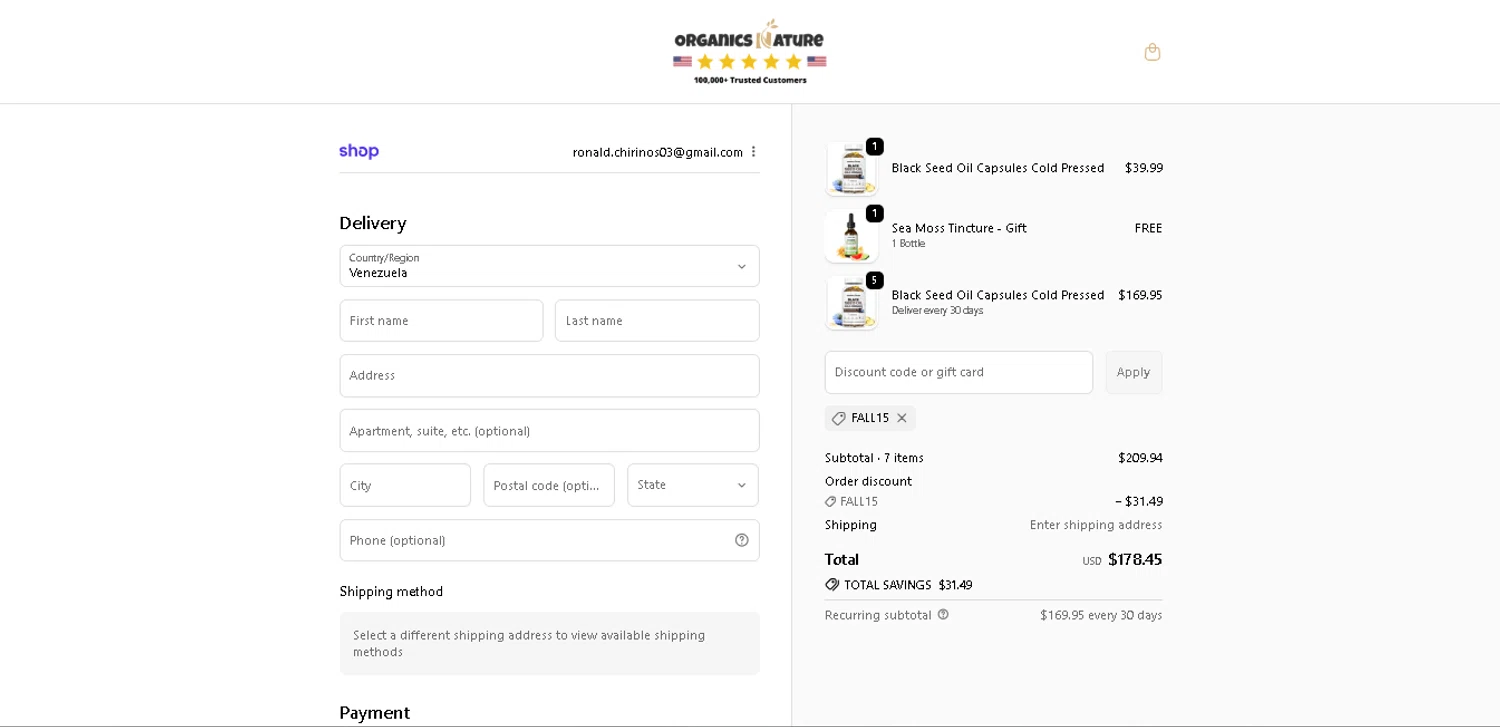1500x727 pixels.
Task: Open account options menu beside email
Action: pos(753,152)
